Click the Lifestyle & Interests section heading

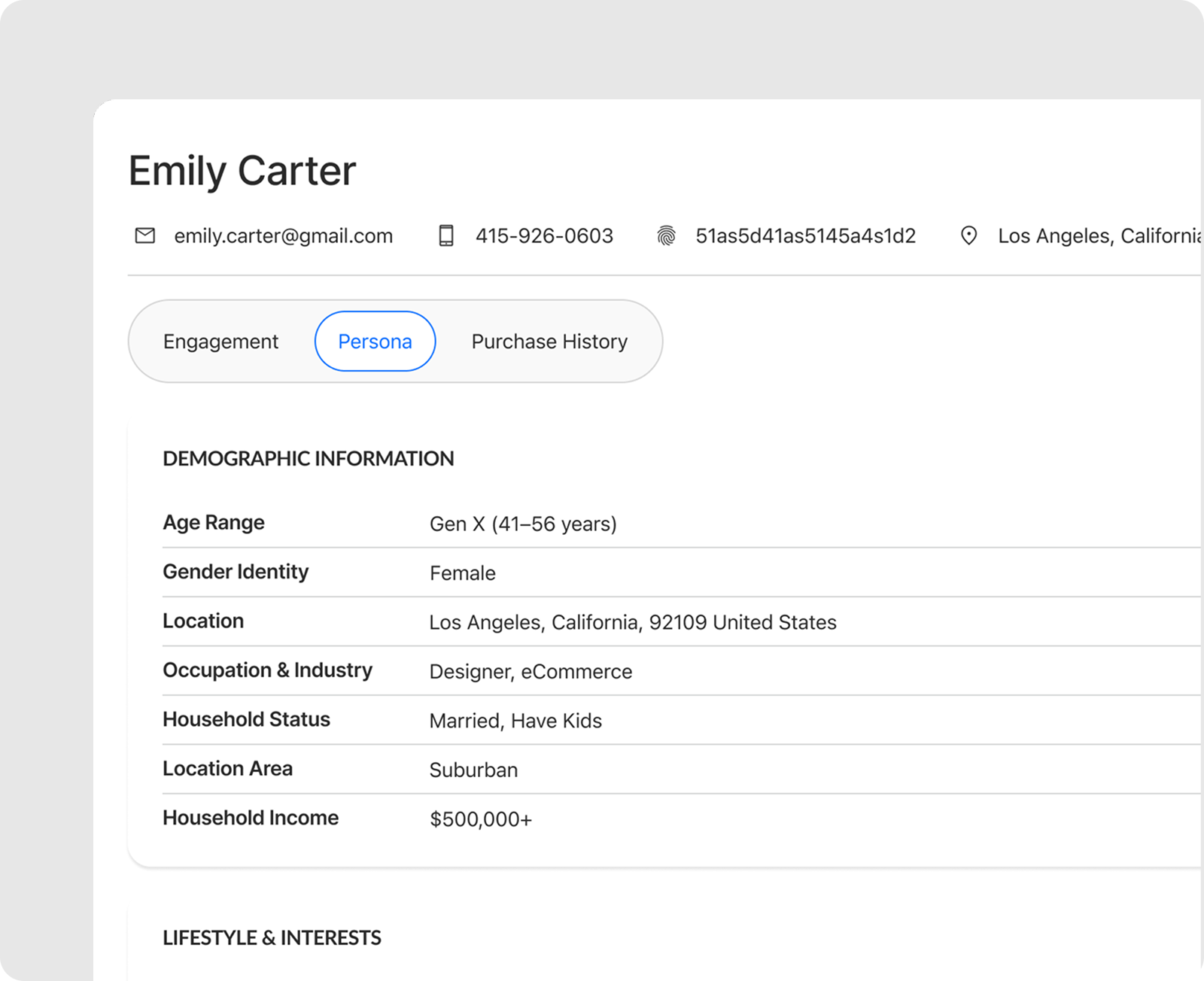coord(272,938)
